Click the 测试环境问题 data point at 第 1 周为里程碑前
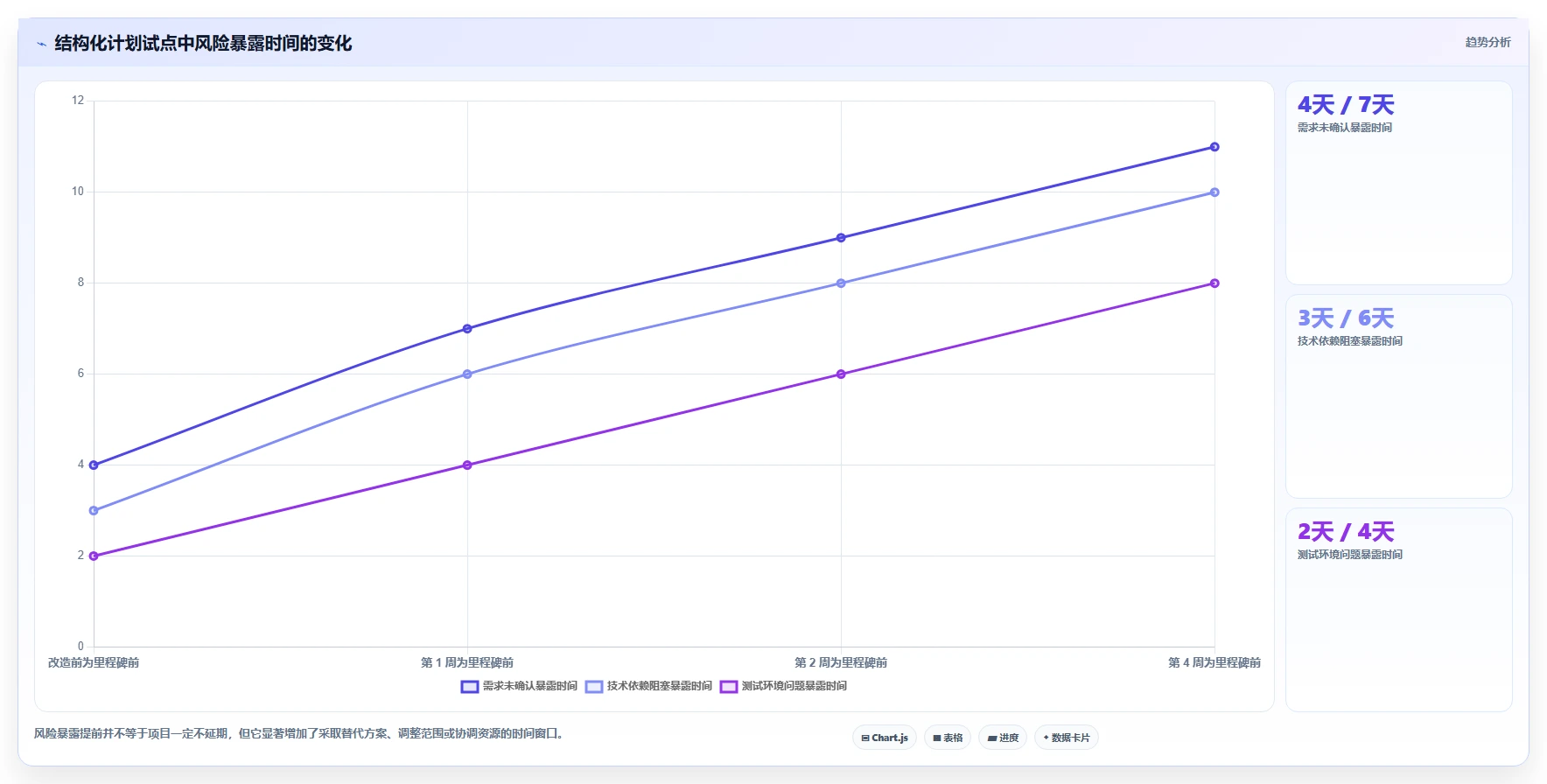1547x784 pixels. pyautogui.click(x=467, y=465)
